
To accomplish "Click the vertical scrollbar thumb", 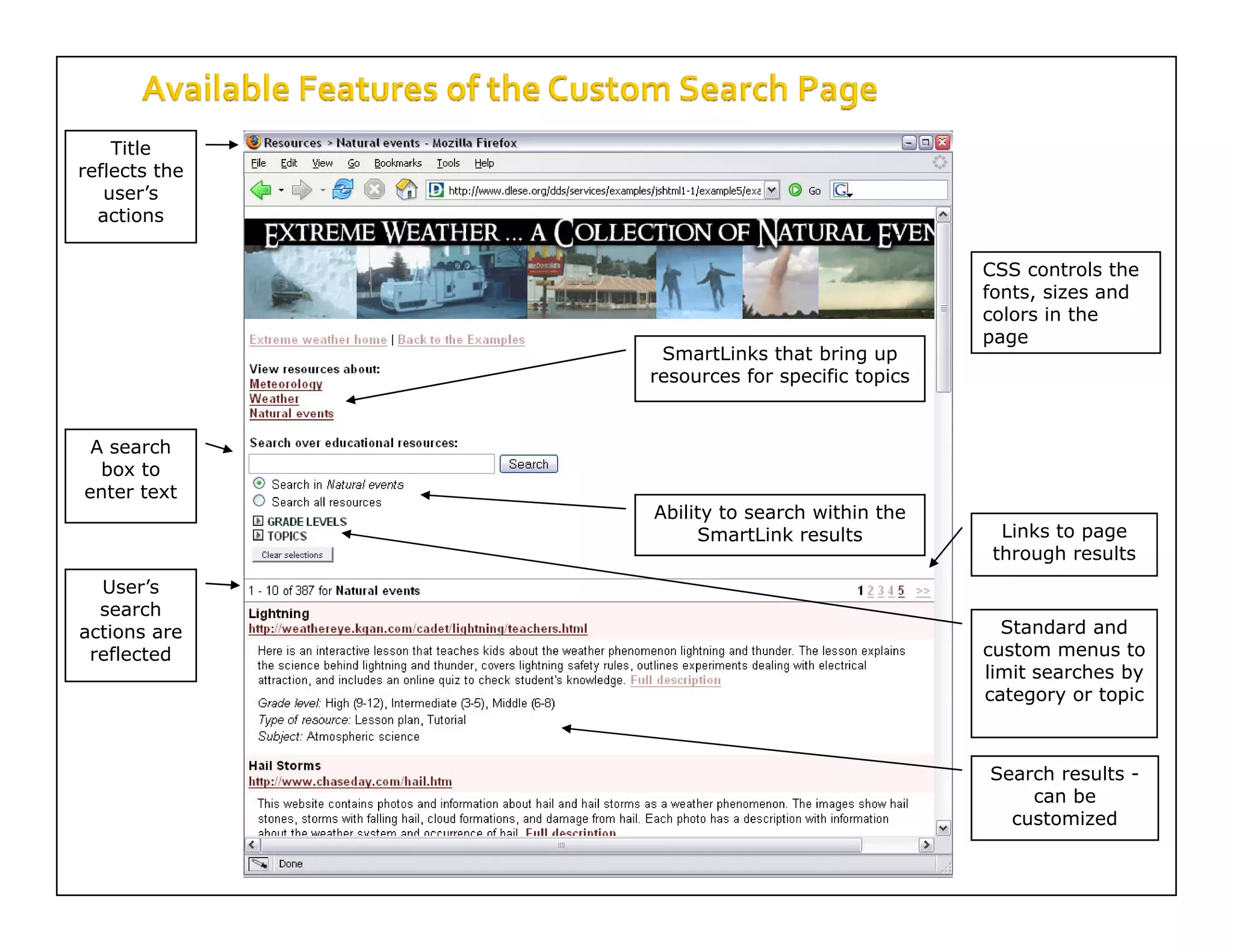I will click(x=943, y=308).
